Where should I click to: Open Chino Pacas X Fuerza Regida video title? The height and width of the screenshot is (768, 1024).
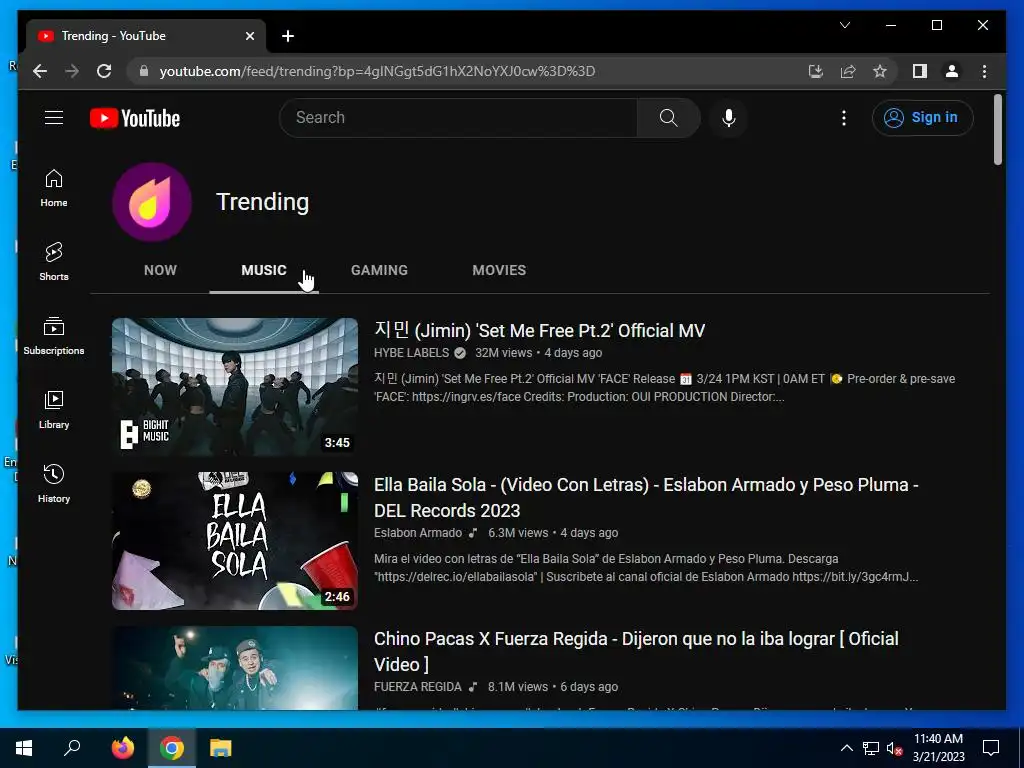(x=636, y=652)
